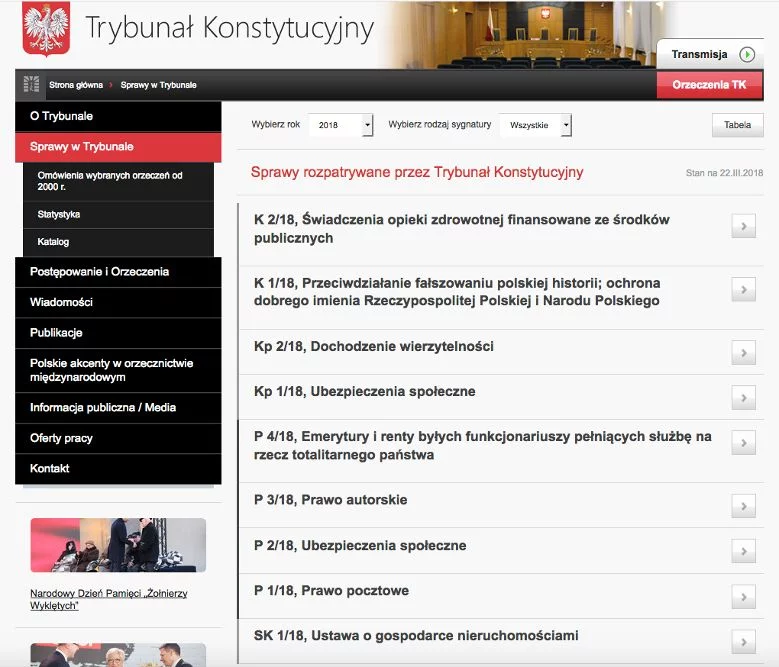Open the Oferty pracy menu item
Screen dimensions: 779x667
tap(118, 438)
